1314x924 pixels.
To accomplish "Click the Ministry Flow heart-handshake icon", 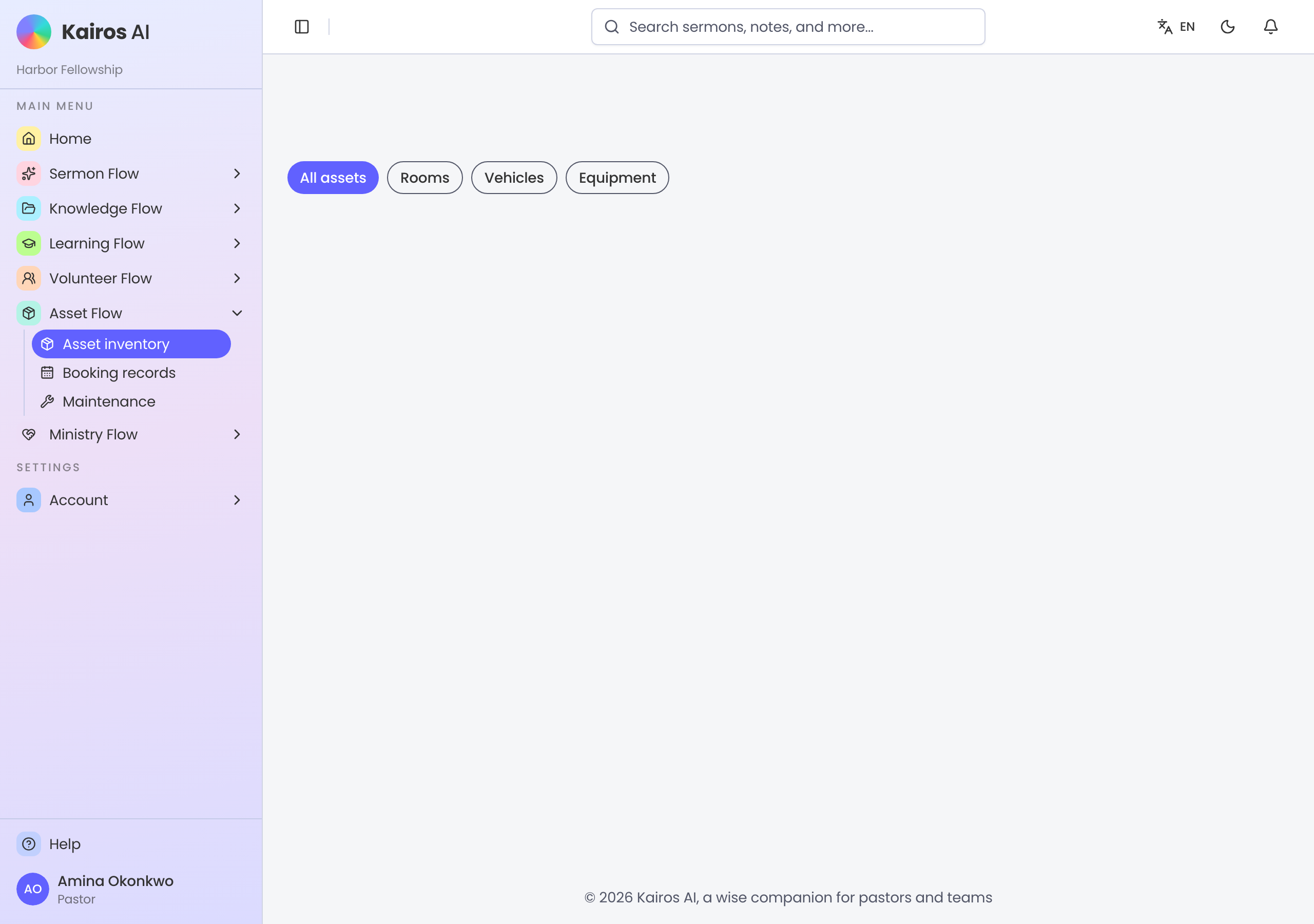I will (x=29, y=434).
